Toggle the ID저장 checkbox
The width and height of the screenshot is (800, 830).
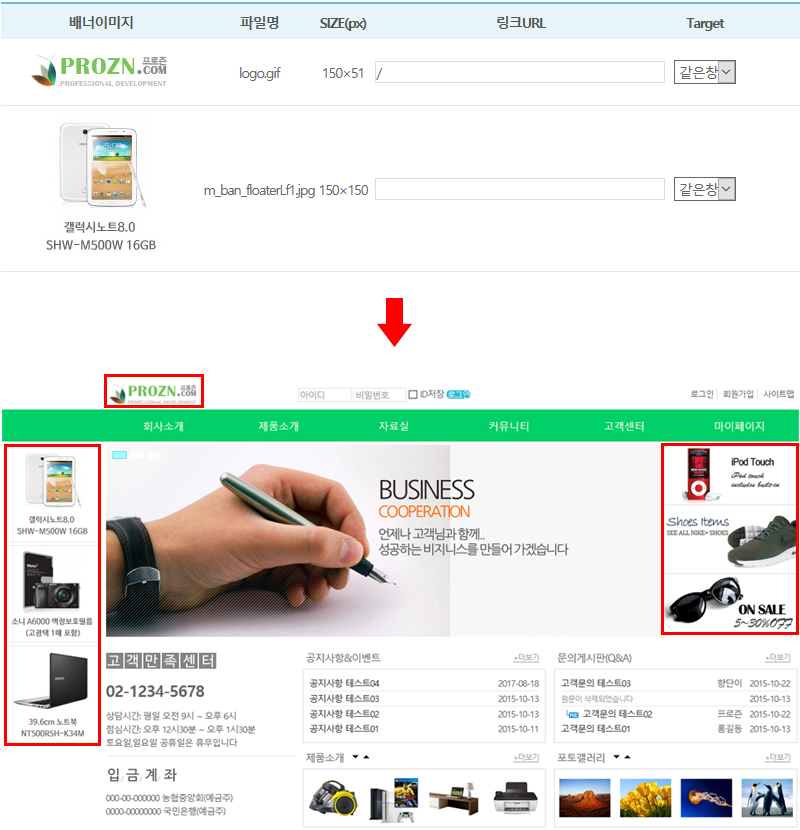coord(413,395)
